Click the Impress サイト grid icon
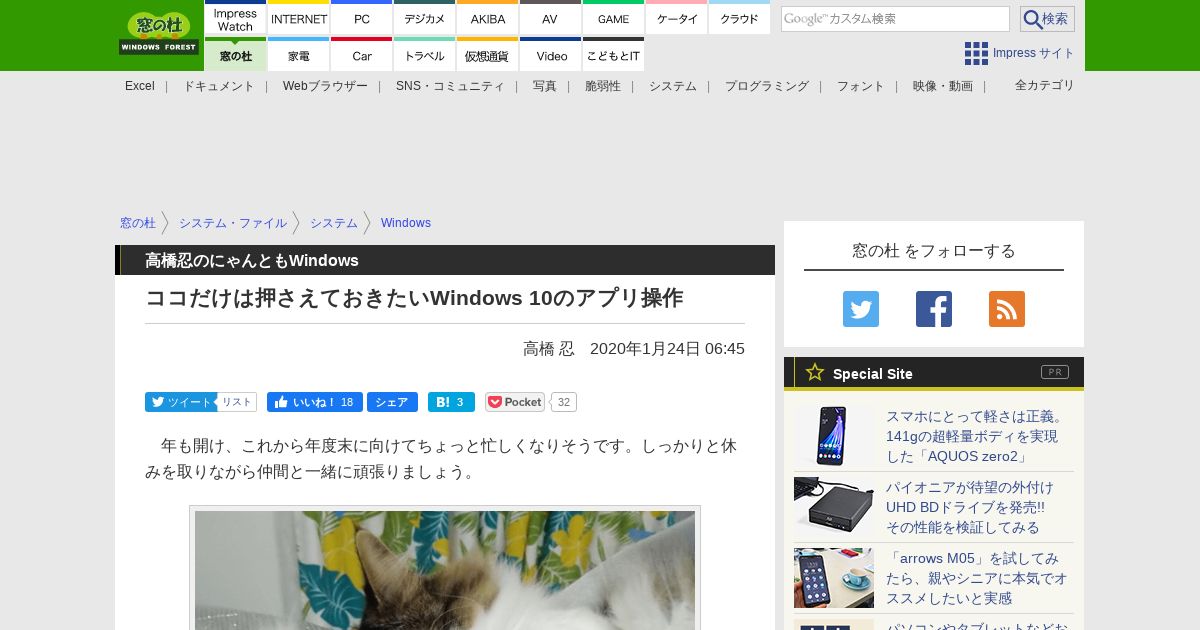This screenshot has width=1200, height=630. click(976, 53)
